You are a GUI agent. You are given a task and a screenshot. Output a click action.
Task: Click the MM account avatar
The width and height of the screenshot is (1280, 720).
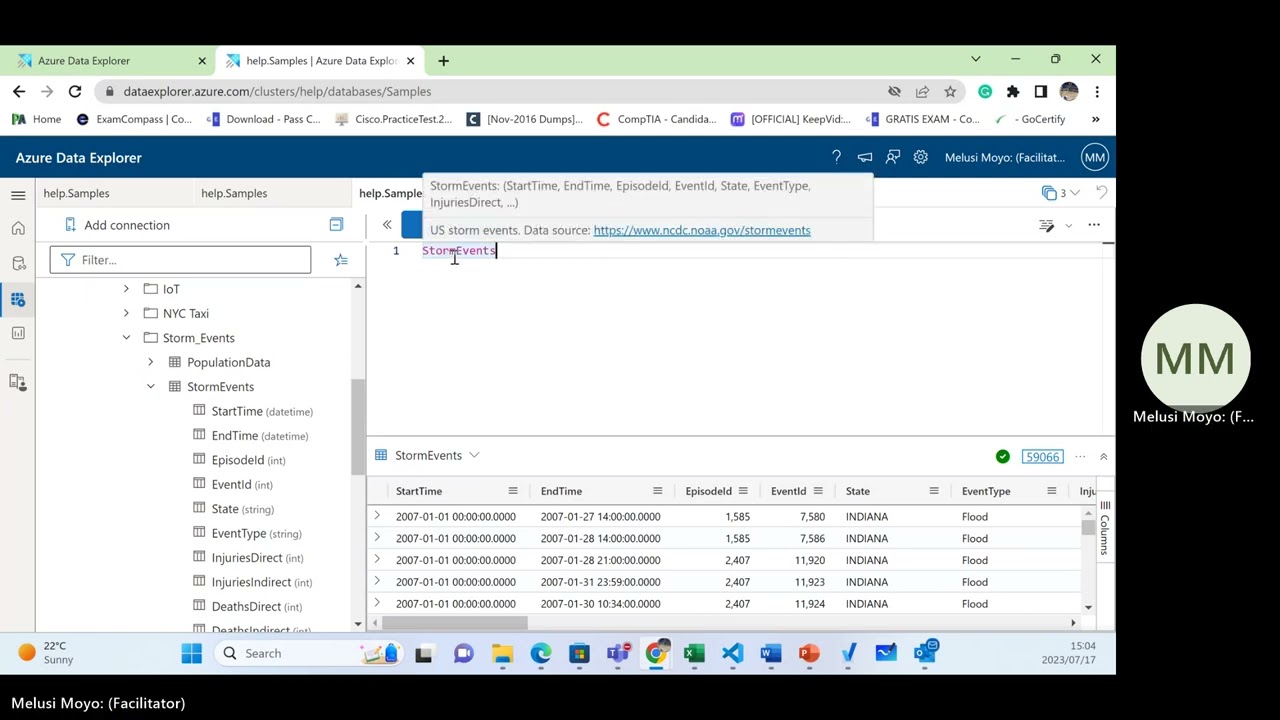coord(1095,157)
